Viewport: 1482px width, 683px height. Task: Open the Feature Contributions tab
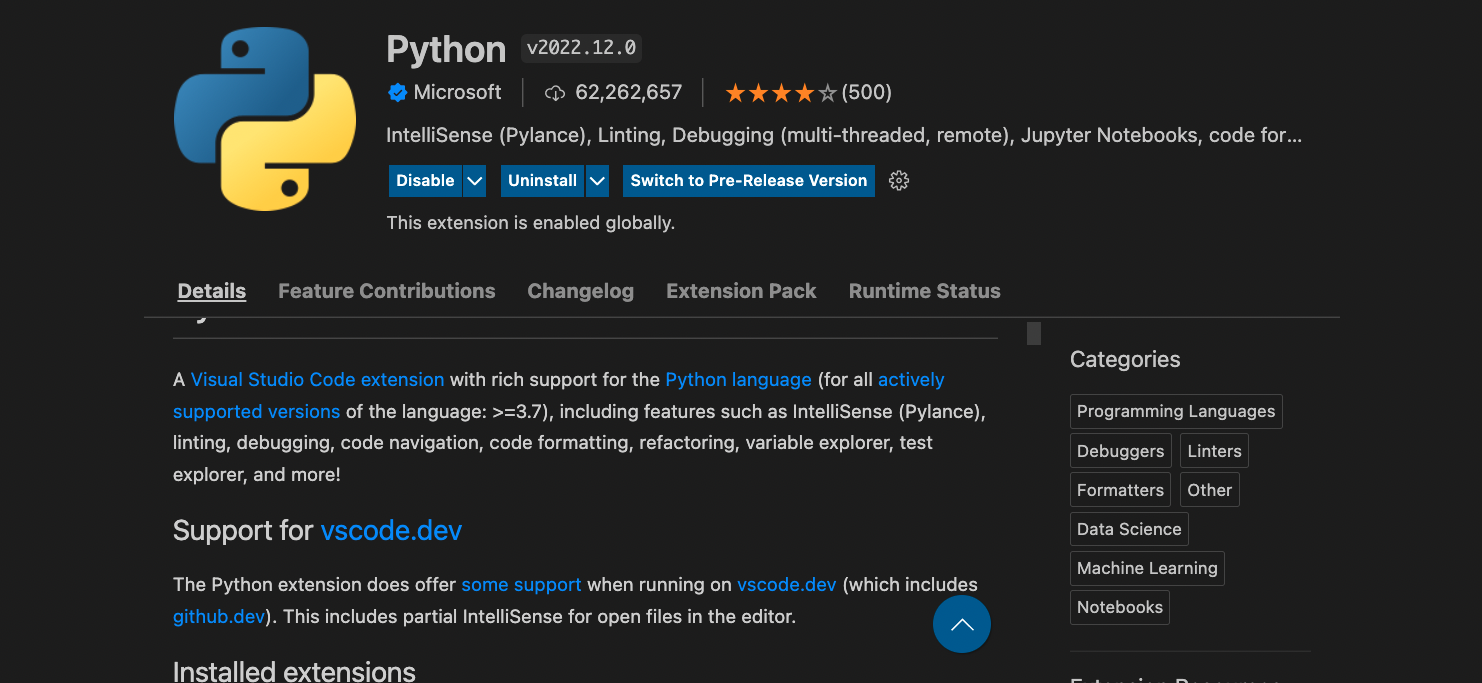[387, 291]
